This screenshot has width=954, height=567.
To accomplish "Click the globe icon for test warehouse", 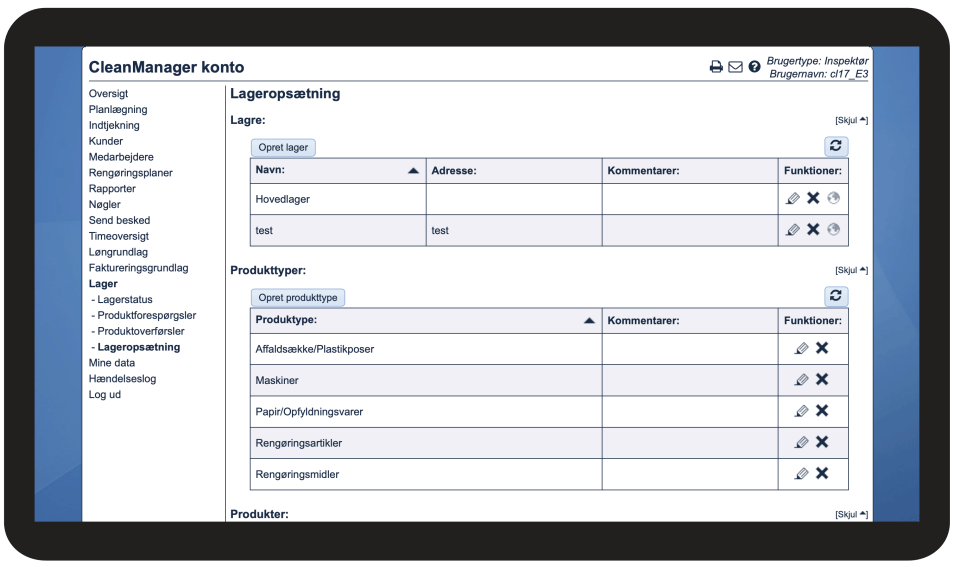I will coord(834,229).
